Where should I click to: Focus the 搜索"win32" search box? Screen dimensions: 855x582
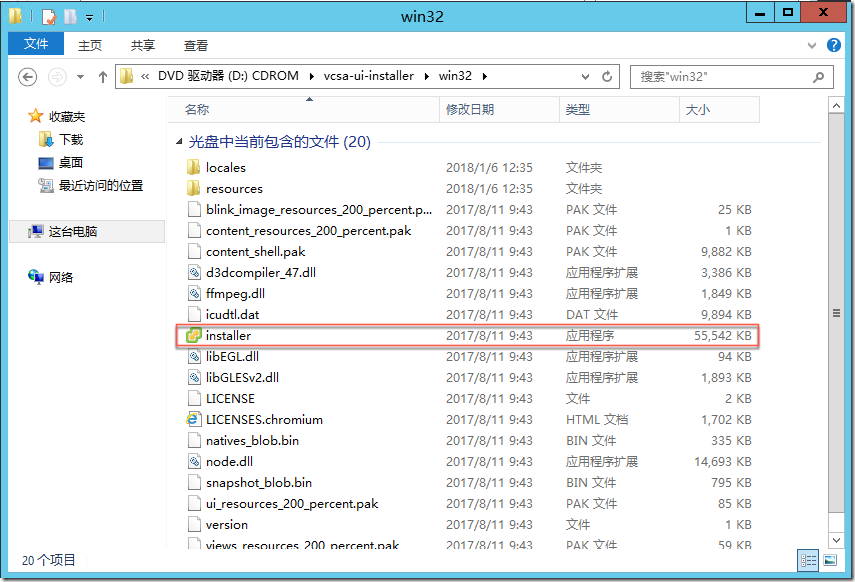(x=732, y=77)
